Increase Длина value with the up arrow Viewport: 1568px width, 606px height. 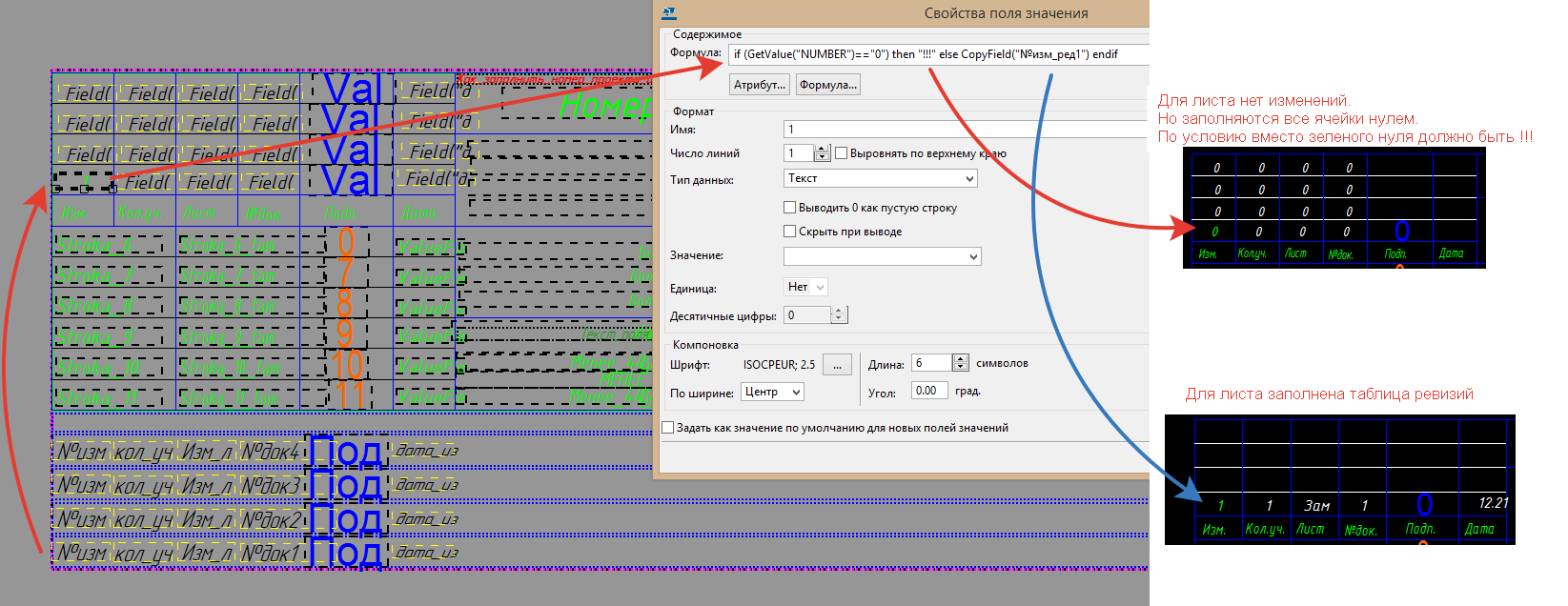pos(961,358)
